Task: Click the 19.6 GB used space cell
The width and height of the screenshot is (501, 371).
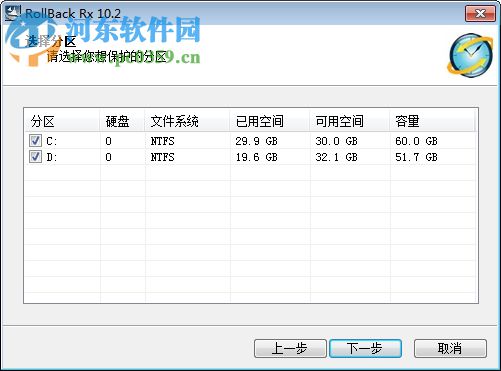Action: coord(256,157)
